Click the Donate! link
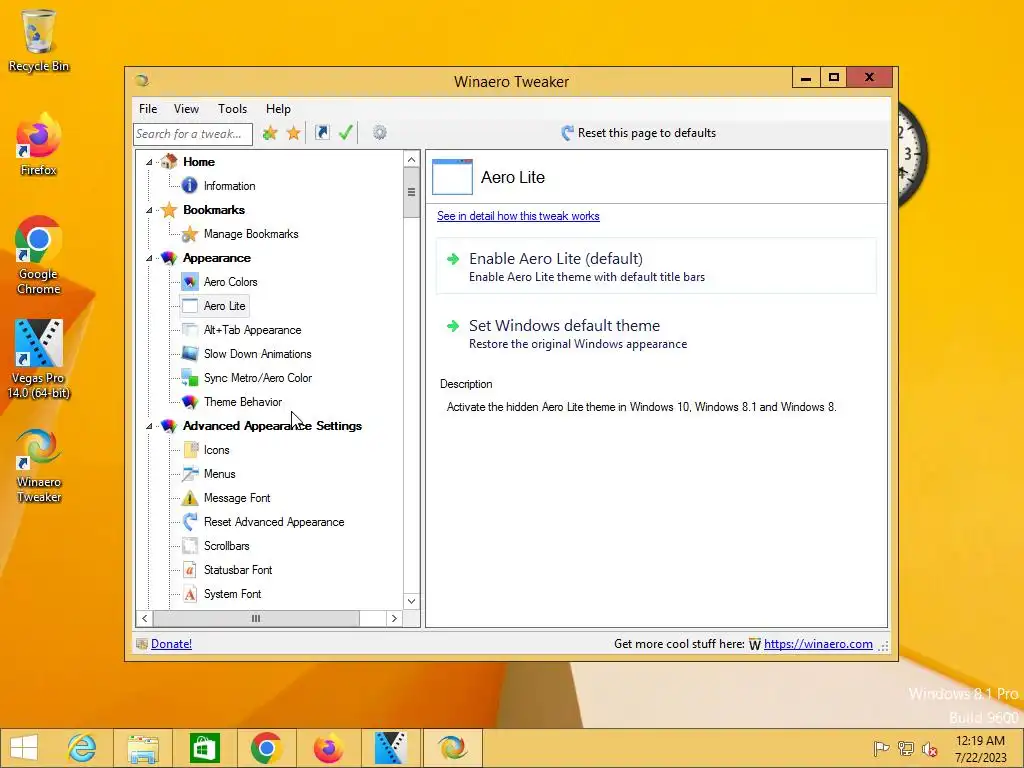 [171, 644]
